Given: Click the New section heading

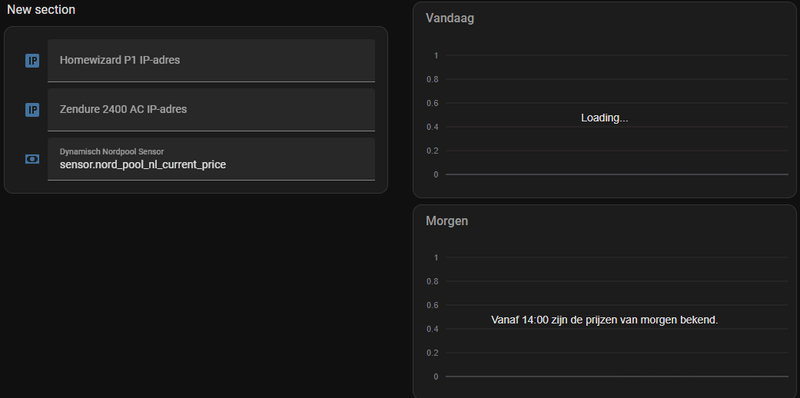Looking at the screenshot, I should coord(41,10).
